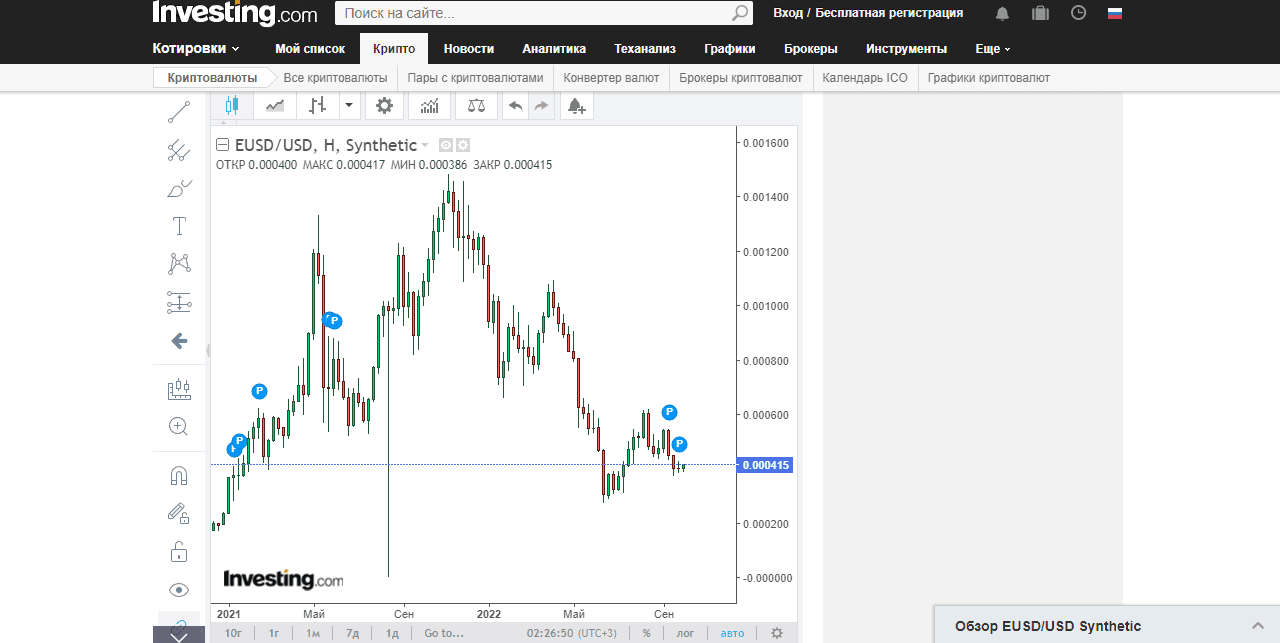Select the text tool in drawing sidebar
Image resolution: width=1280 pixels, height=643 pixels.
(x=179, y=226)
